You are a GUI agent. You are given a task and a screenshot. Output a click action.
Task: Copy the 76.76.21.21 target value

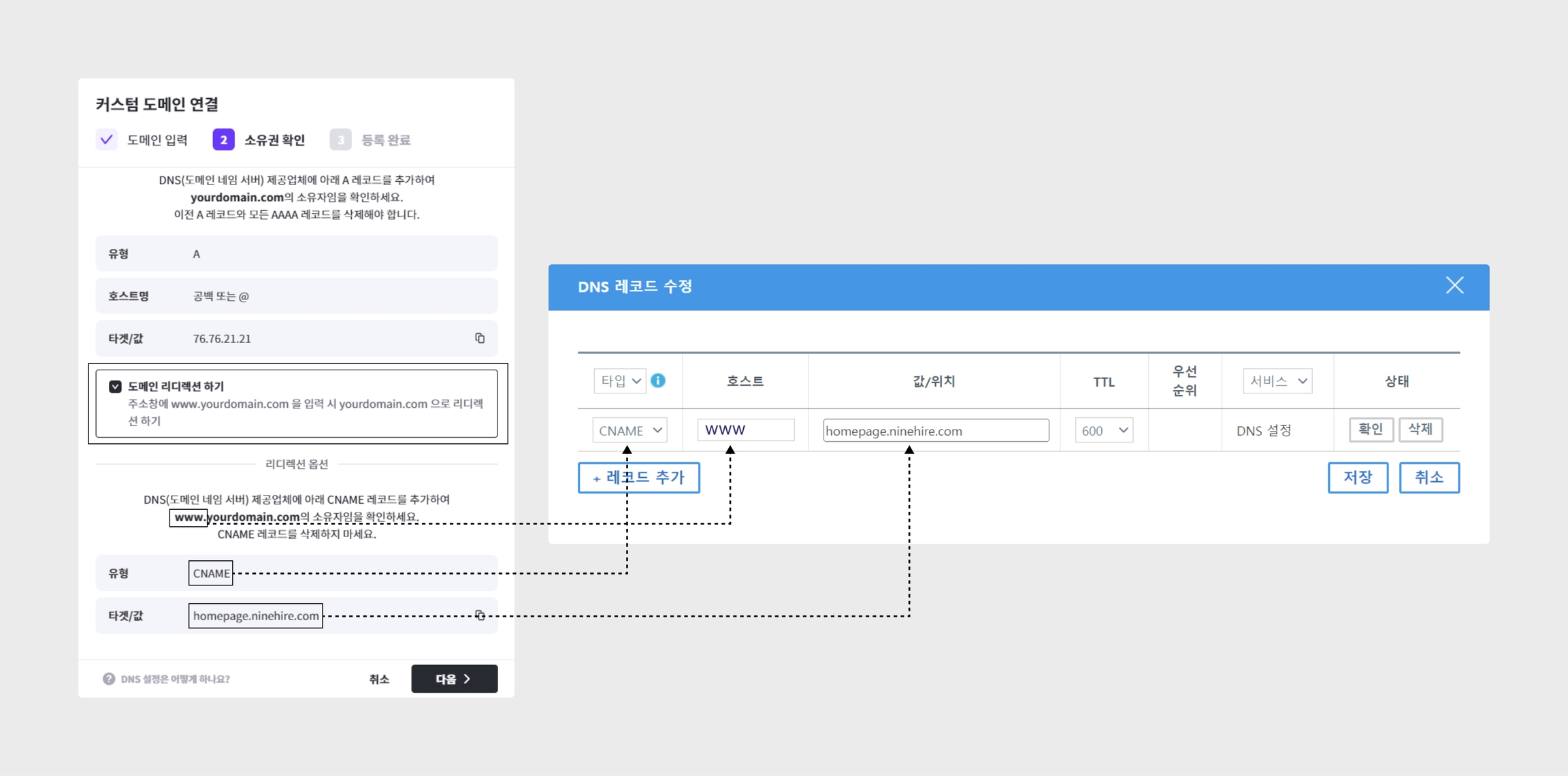pos(480,338)
